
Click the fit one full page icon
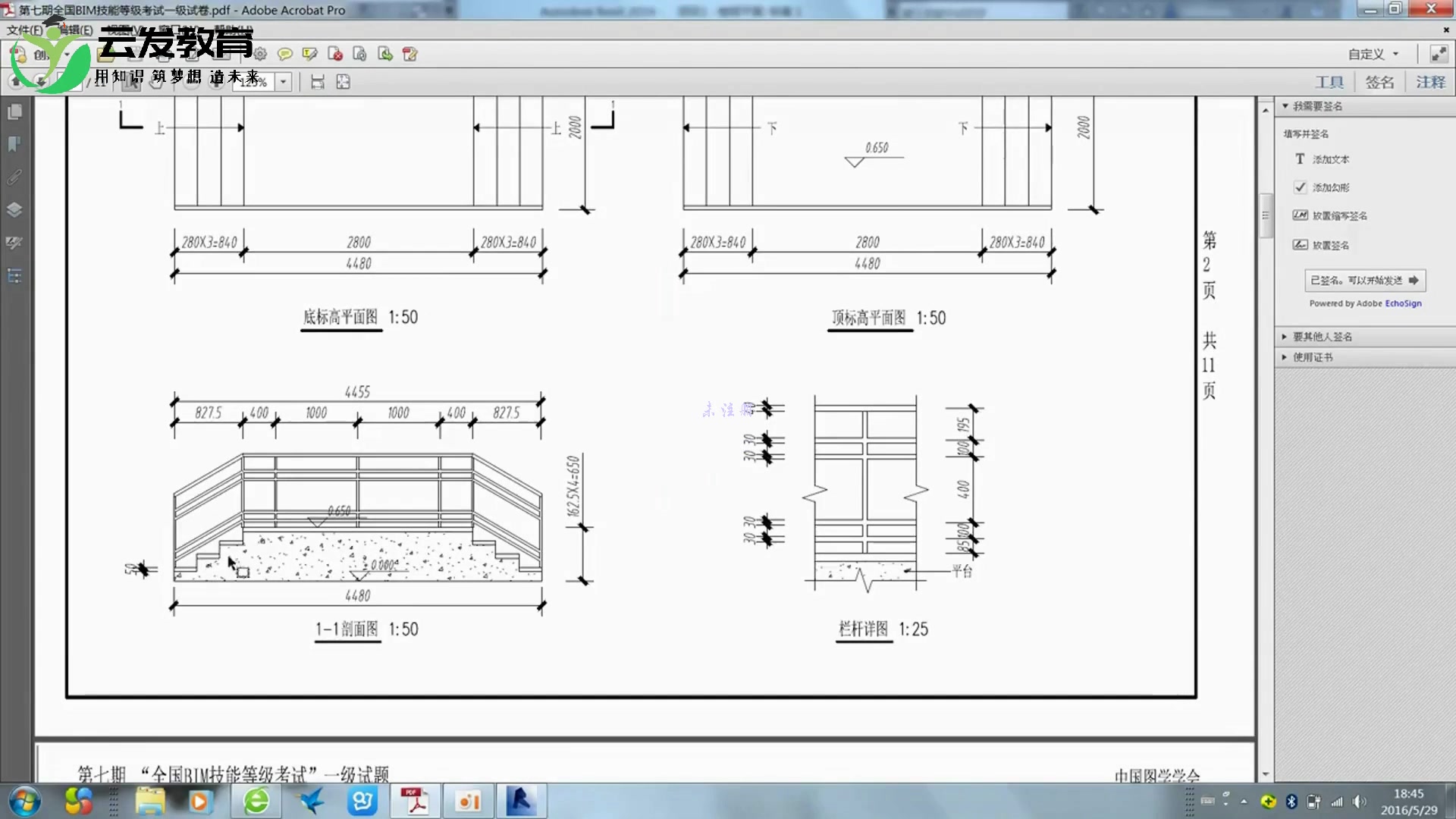click(x=343, y=82)
